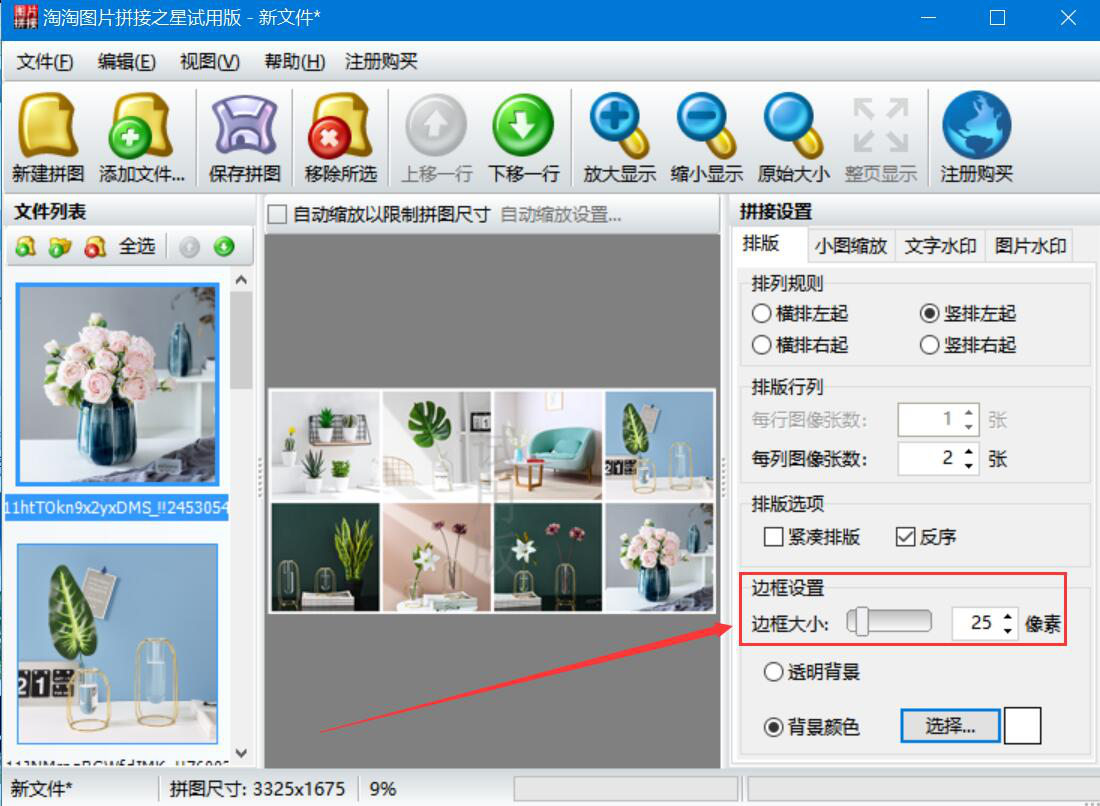Open the 文件(F) menu
The width and height of the screenshot is (1100, 806).
tap(44, 62)
